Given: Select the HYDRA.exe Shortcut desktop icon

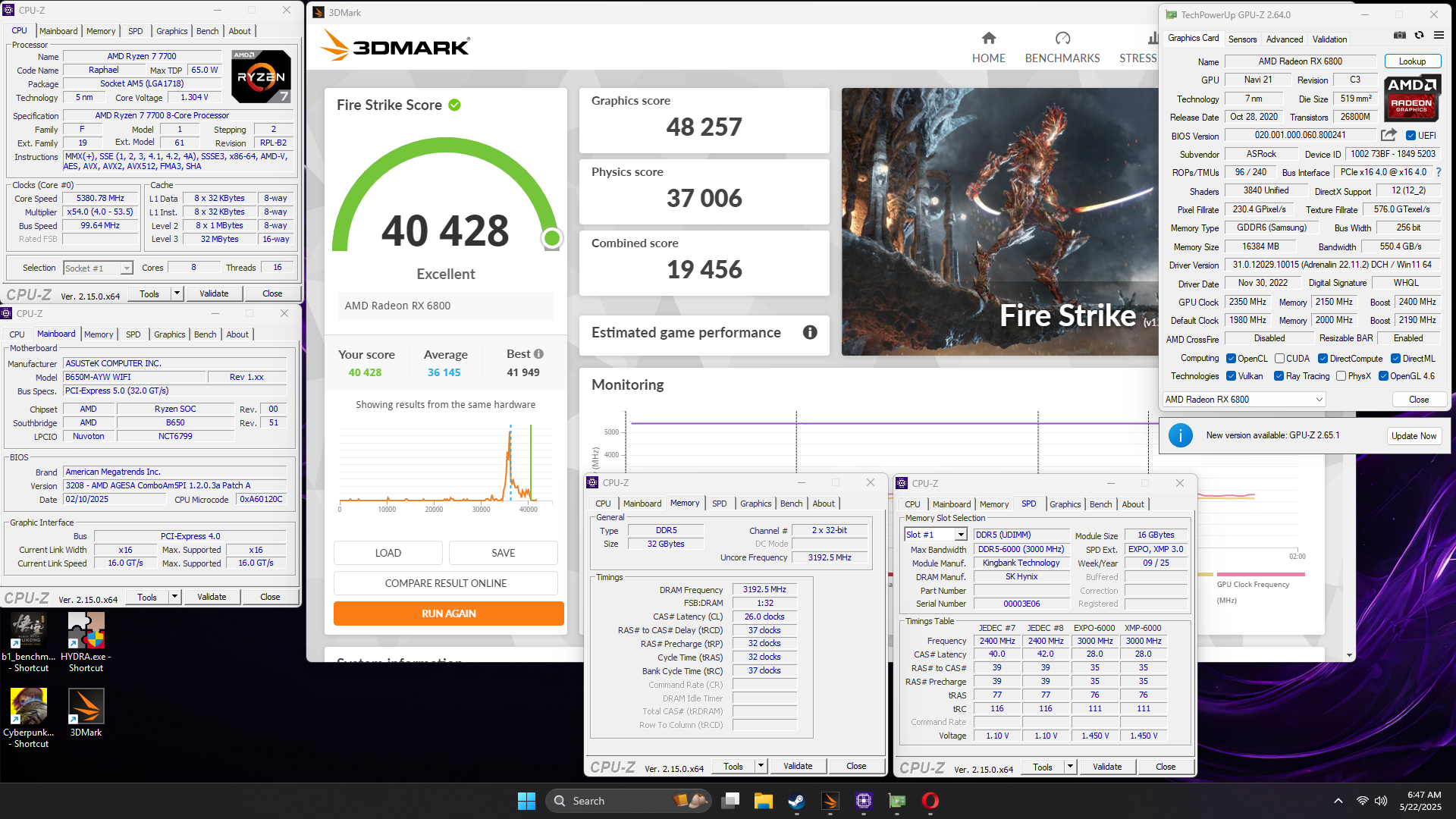Looking at the screenshot, I should coord(86,642).
